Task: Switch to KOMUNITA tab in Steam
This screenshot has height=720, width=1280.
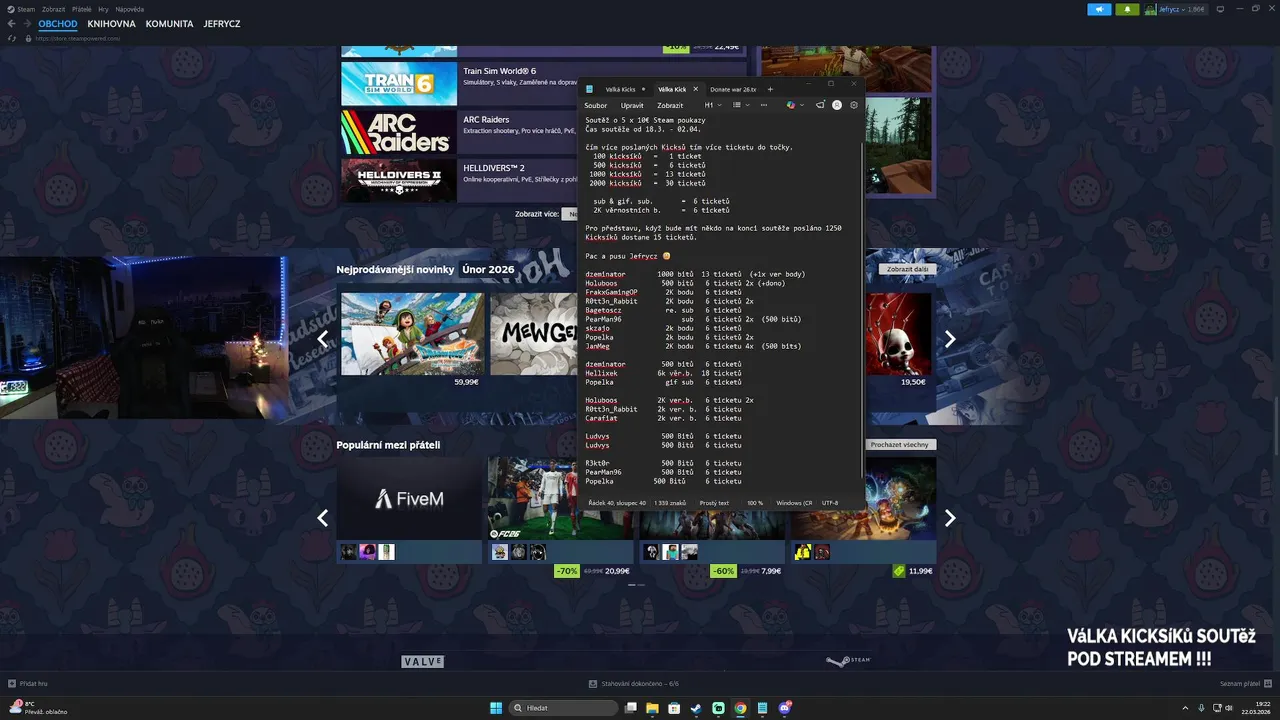Action: 169,23
